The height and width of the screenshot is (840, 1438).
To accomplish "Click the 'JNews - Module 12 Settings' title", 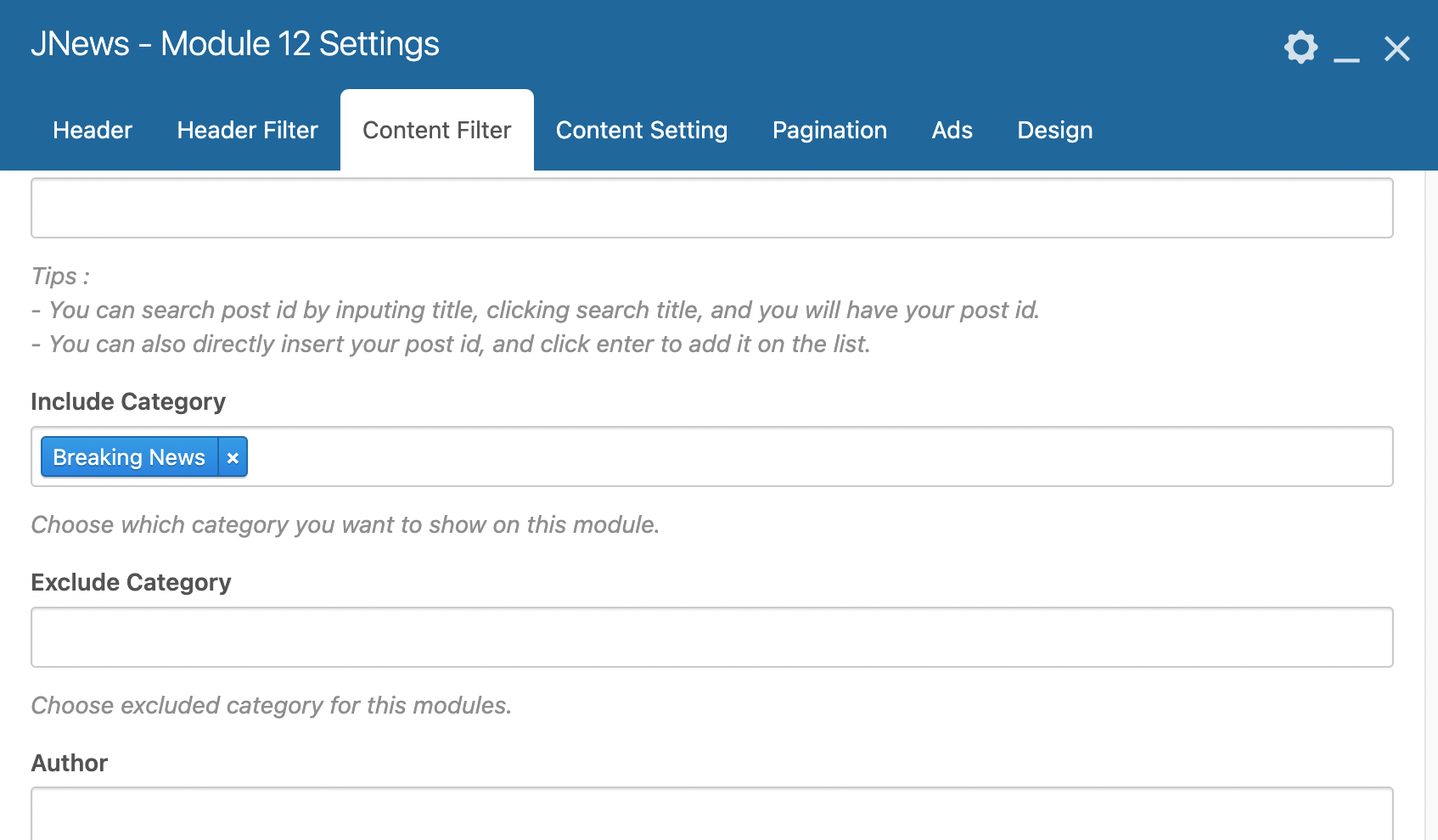I will coord(235,44).
